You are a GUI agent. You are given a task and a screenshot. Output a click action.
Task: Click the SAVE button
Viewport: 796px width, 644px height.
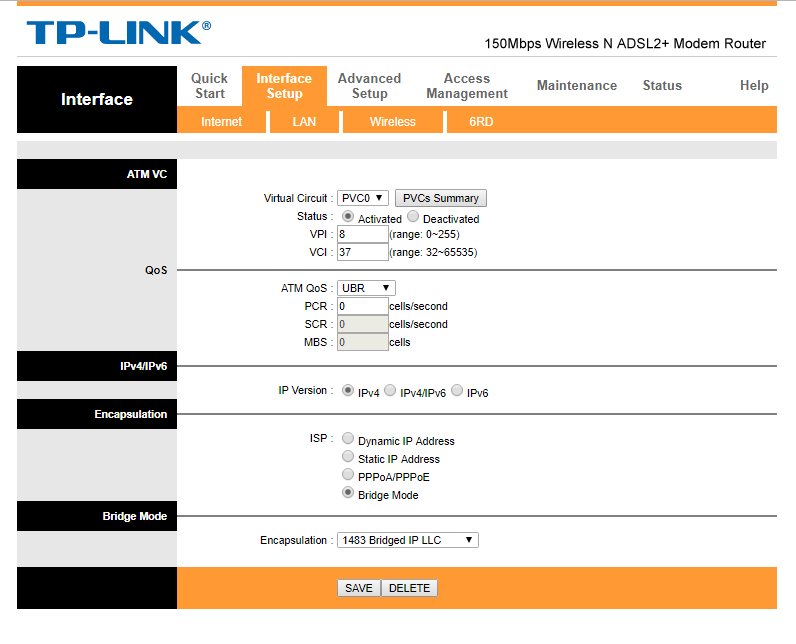[359, 588]
